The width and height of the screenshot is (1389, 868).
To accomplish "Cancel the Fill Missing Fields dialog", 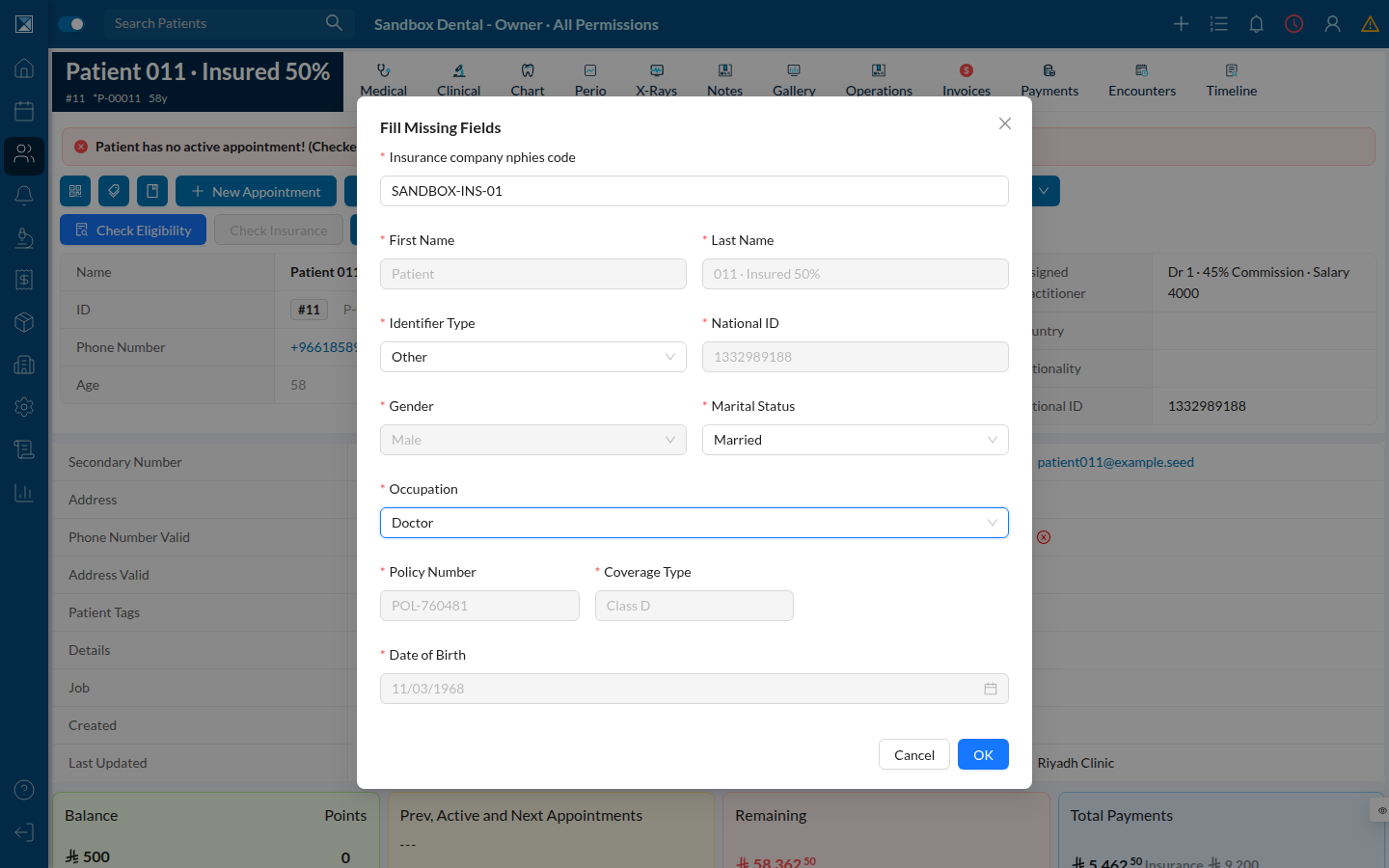I will tap(914, 754).
